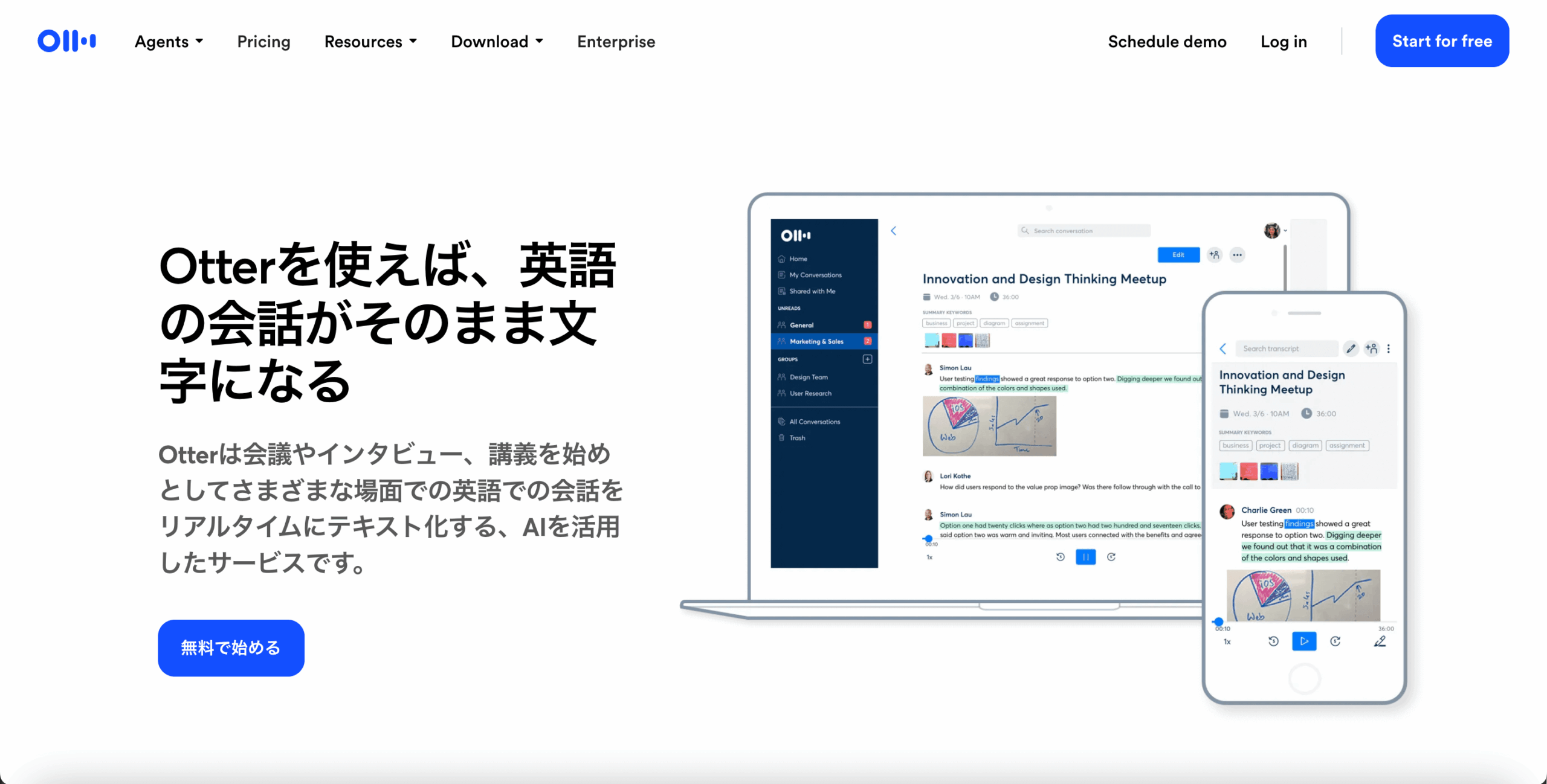Click the Search transcript field on the phone
The image size is (1547, 784).
pyautogui.click(x=1286, y=349)
